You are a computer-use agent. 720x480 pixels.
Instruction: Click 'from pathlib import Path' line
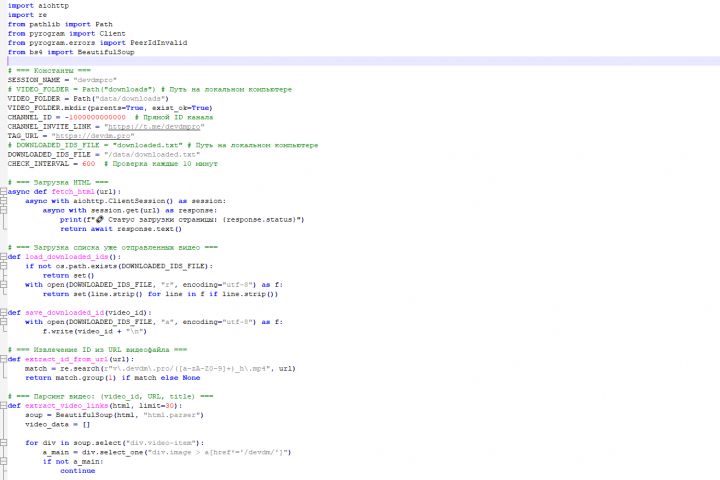[x=60, y=24]
